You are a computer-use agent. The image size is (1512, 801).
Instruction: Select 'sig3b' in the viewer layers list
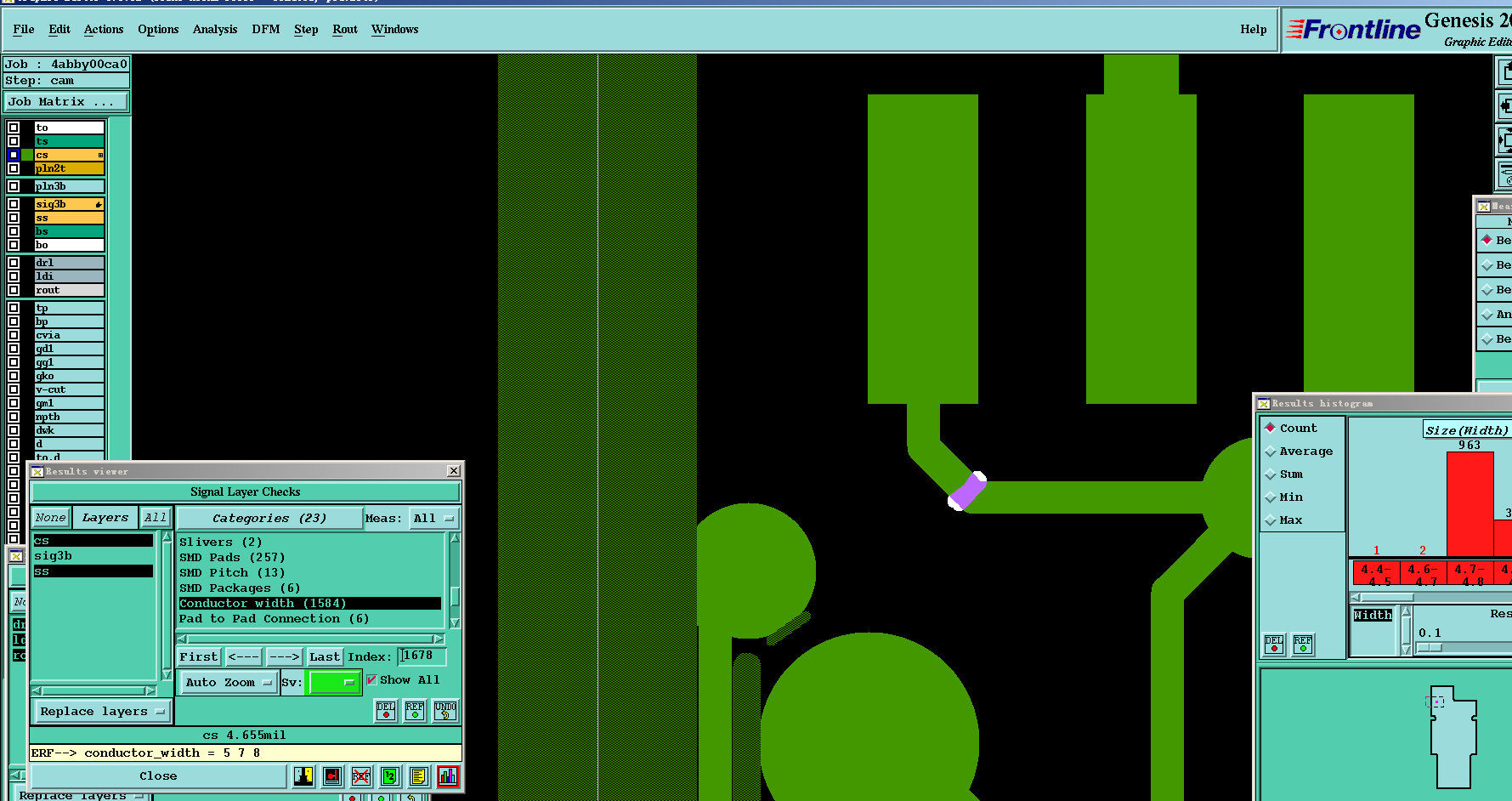[53, 555]
